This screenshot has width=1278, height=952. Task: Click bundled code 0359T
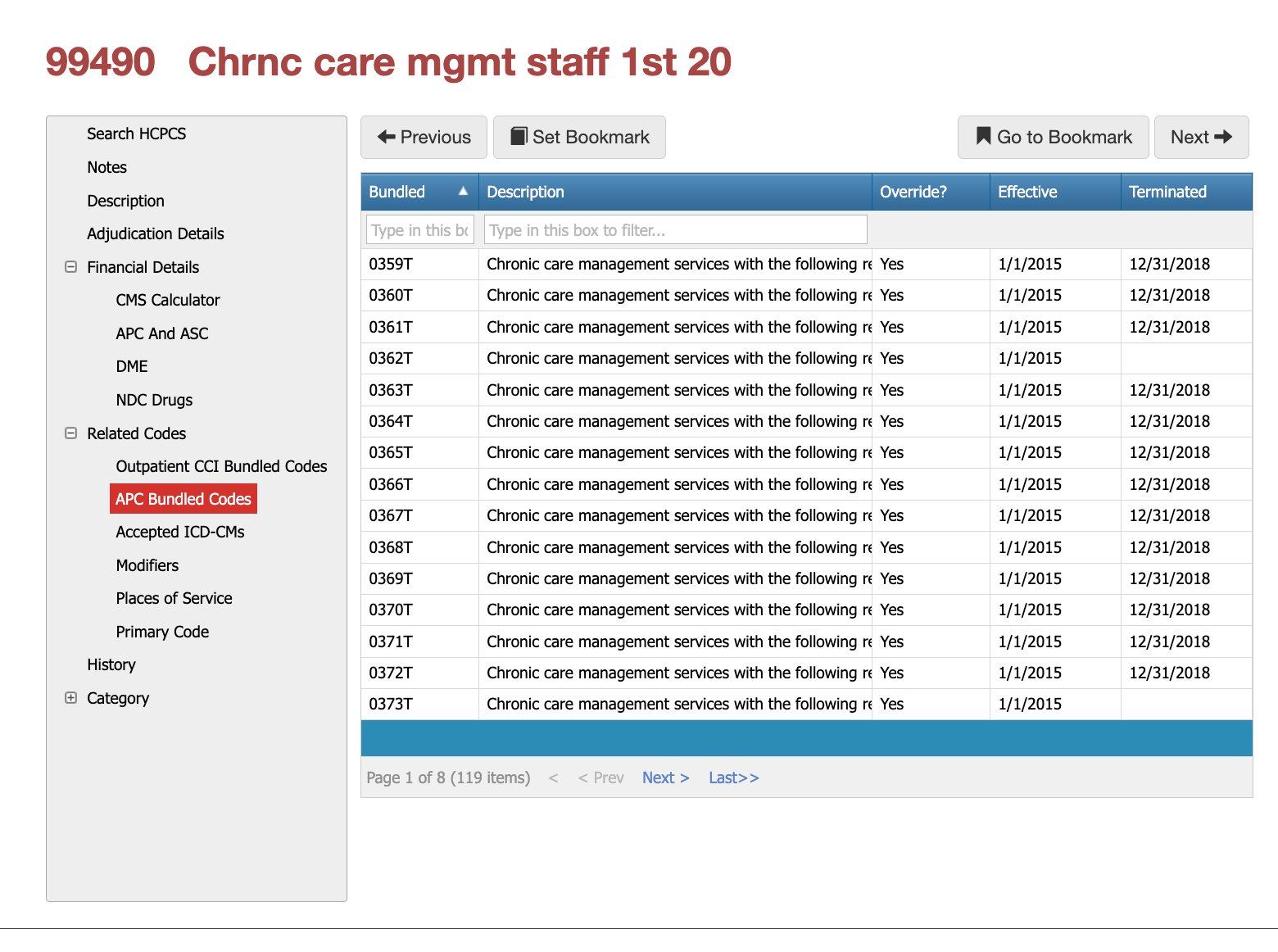(391, 264)
